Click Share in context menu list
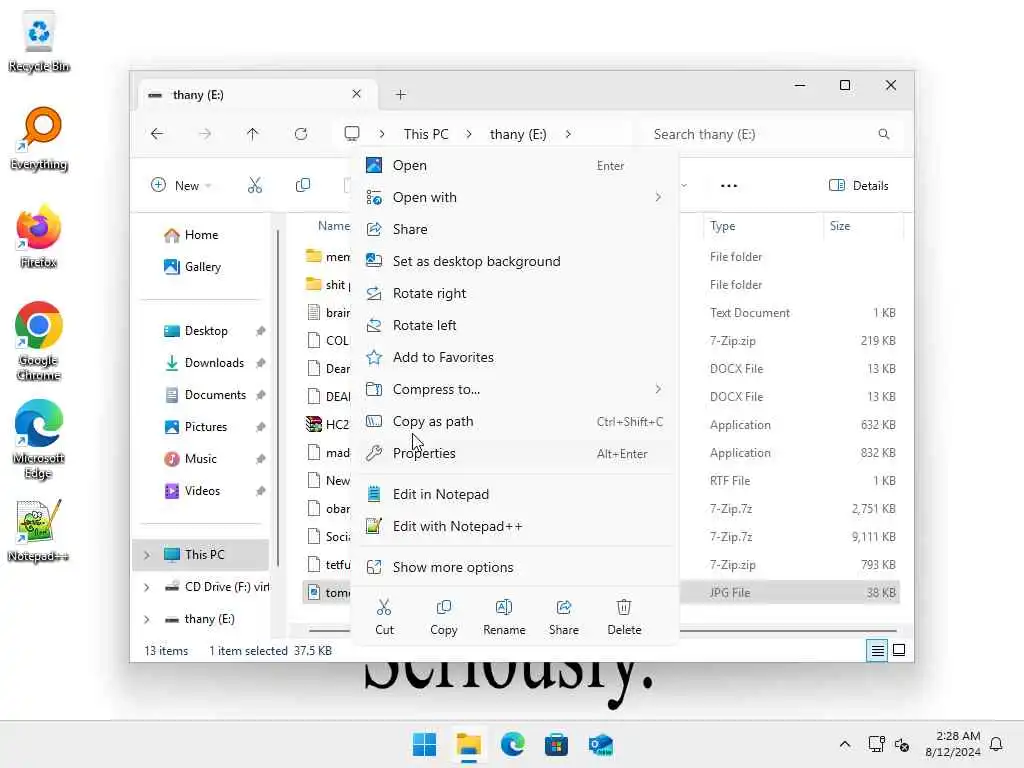This screenshot has height=768, width=1024. pos(515,229)
